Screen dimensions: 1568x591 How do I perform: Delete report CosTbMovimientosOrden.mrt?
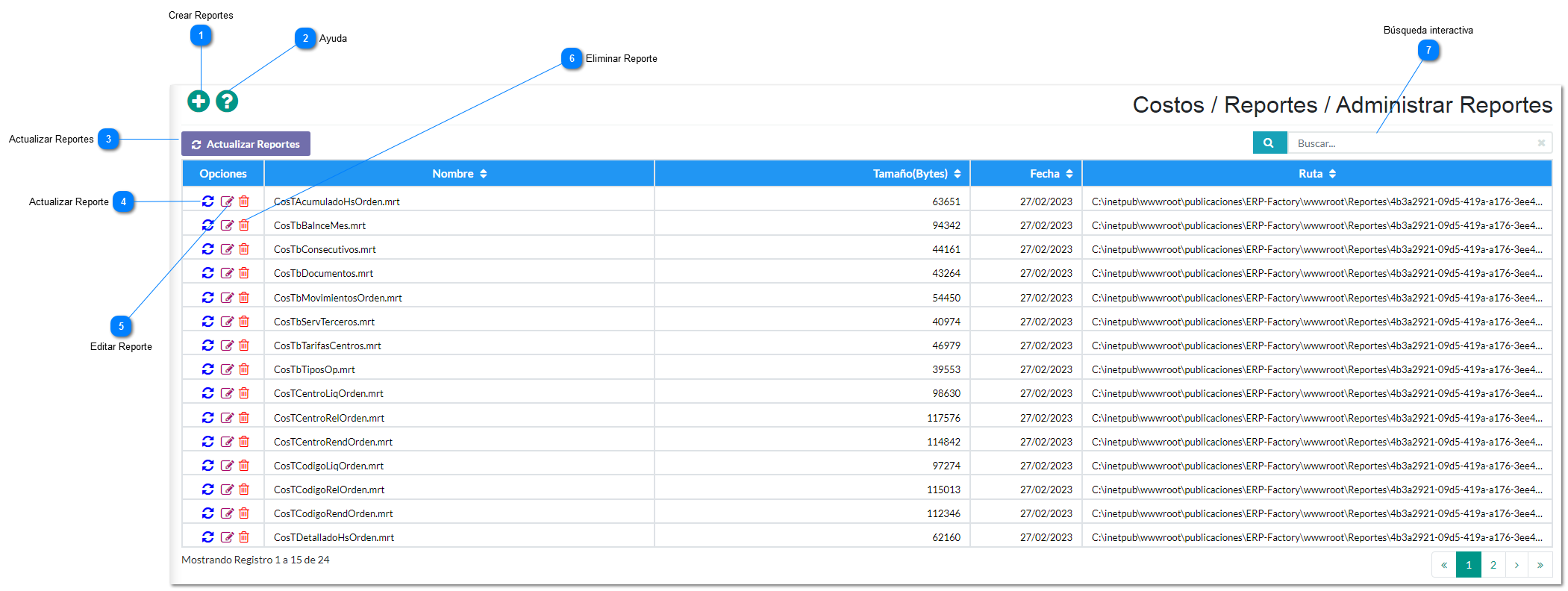[x=244, y=298]
